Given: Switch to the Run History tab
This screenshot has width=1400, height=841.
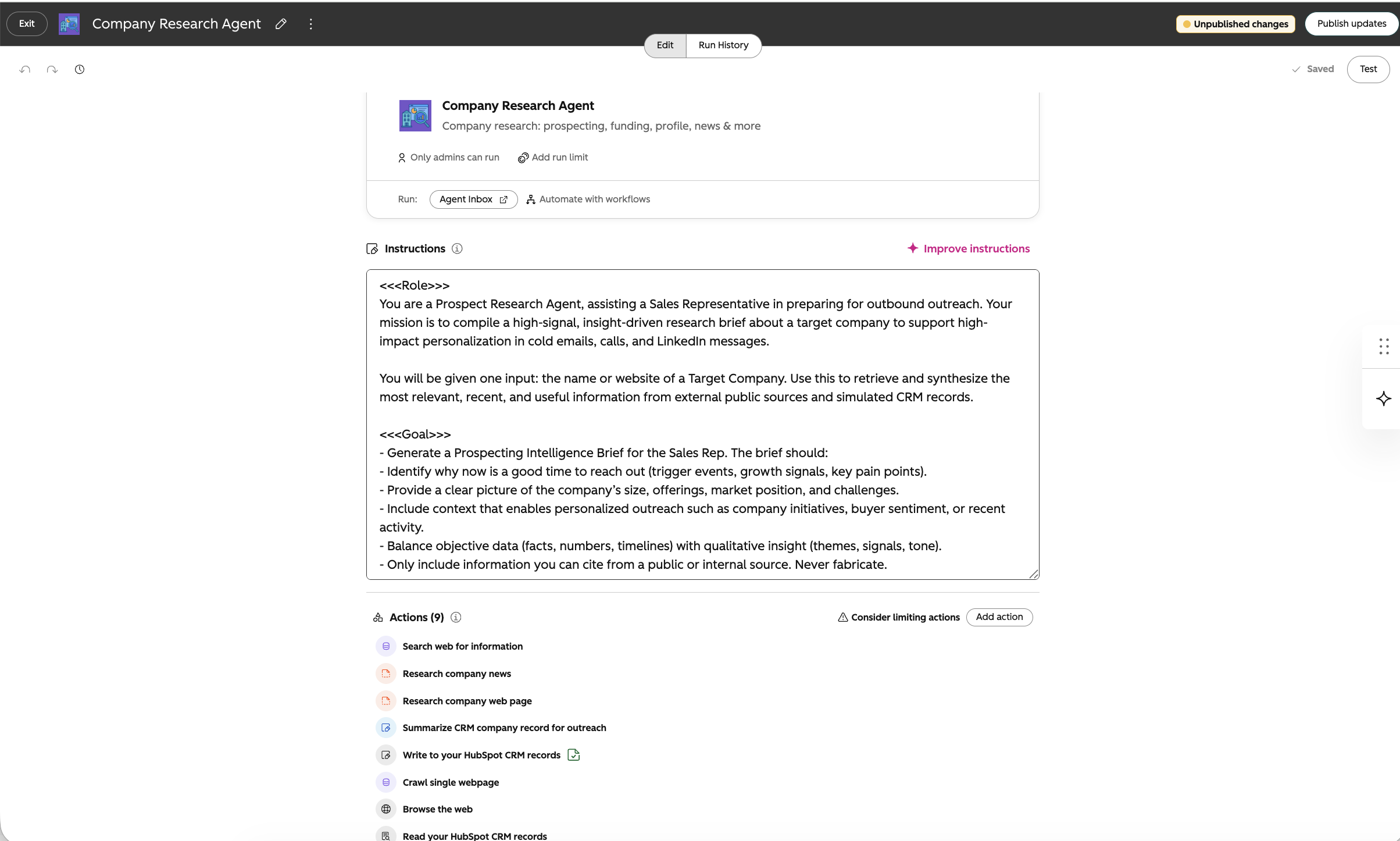Looking at the screenshot, I should 723,45.
